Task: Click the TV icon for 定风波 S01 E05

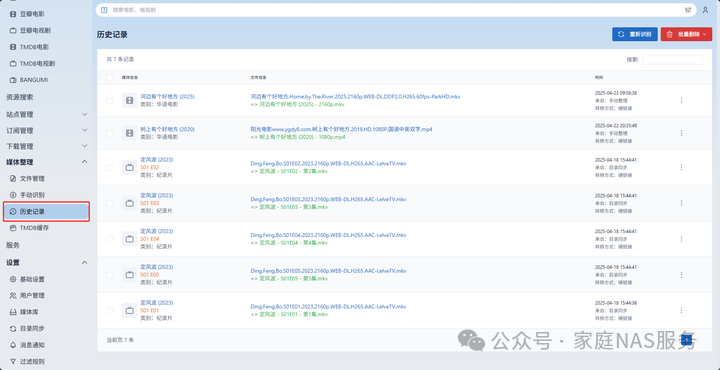Action: click(129, 275)
